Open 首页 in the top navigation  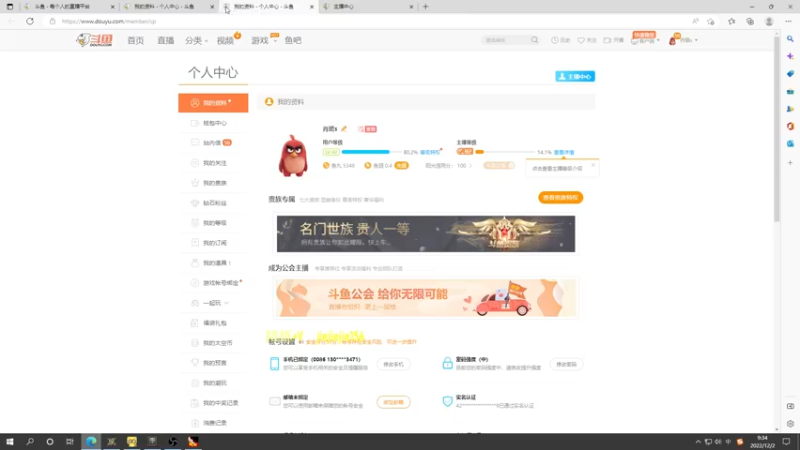pos(135,40)
